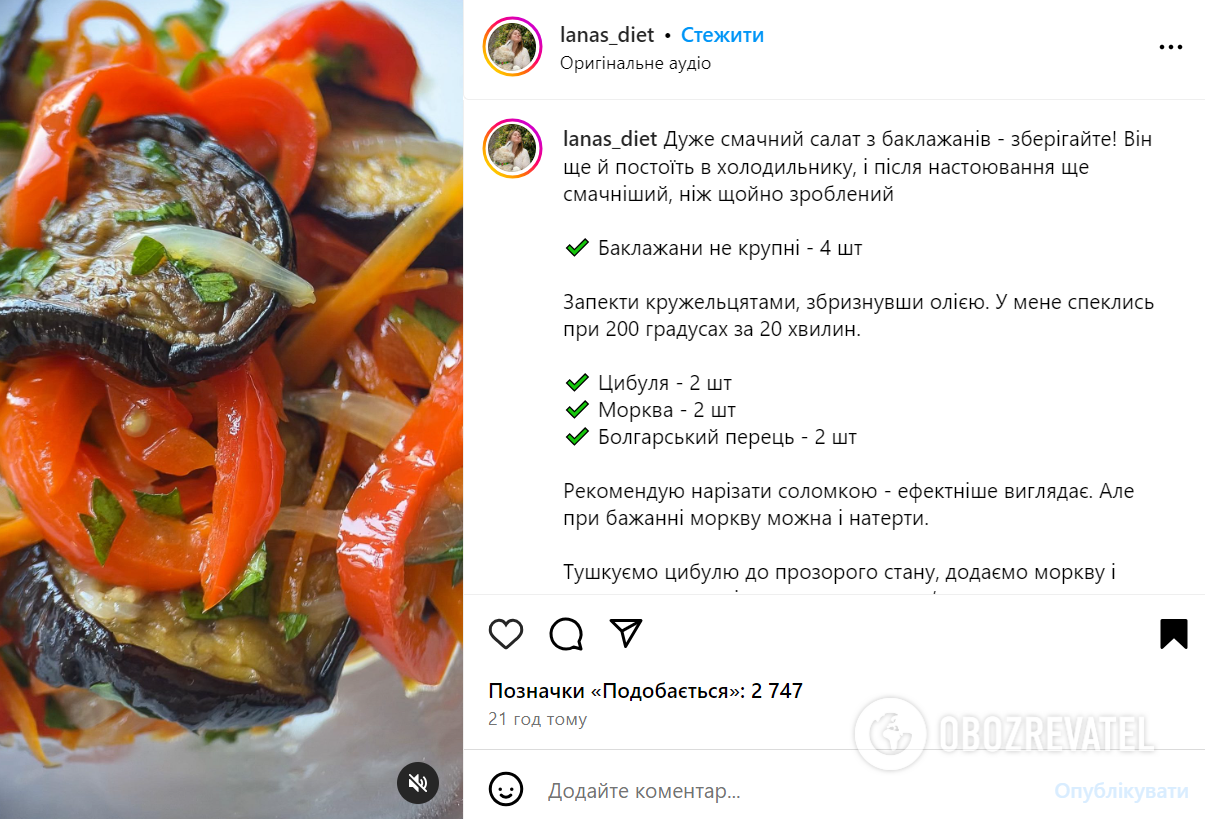Open the three-dot more options menu
Image resolution: width=1205 pixels, height=819 pixels.
[x=1171, y=47]
